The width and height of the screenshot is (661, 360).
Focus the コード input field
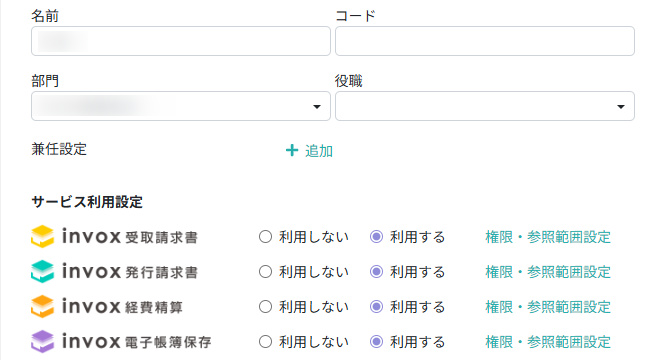[x=485, y=41]
